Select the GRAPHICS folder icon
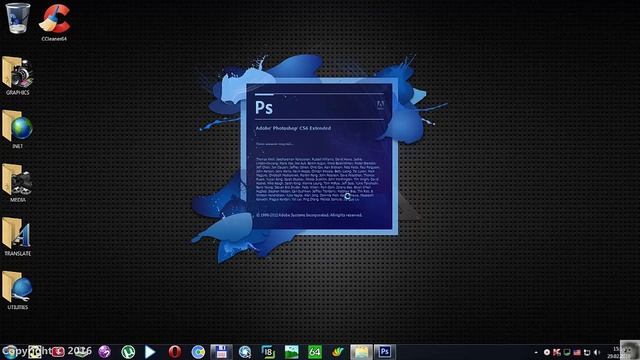640x360 pixels. tap(18, 73)
